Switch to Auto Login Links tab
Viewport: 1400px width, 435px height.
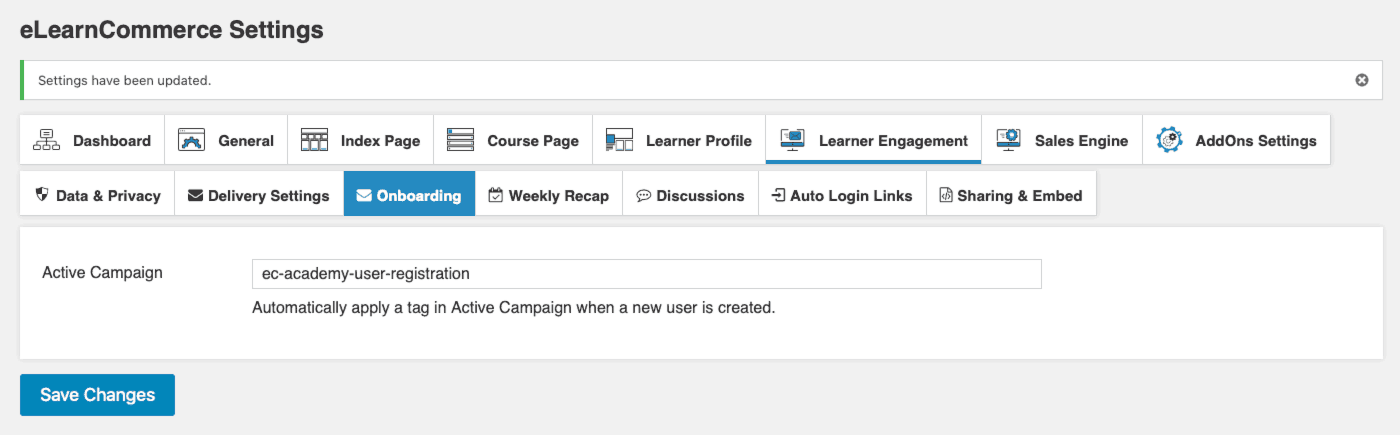pyautogui.click(x=843, y=194)
